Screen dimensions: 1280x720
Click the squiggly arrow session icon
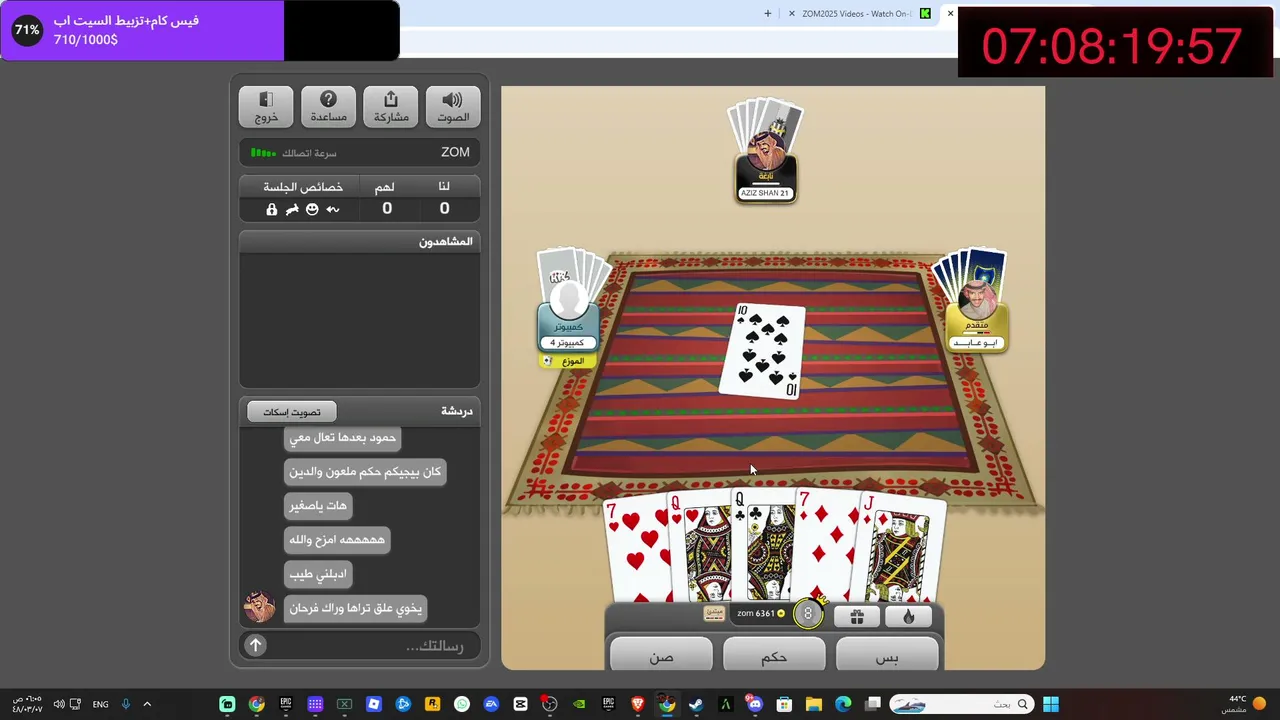[333, 209]
